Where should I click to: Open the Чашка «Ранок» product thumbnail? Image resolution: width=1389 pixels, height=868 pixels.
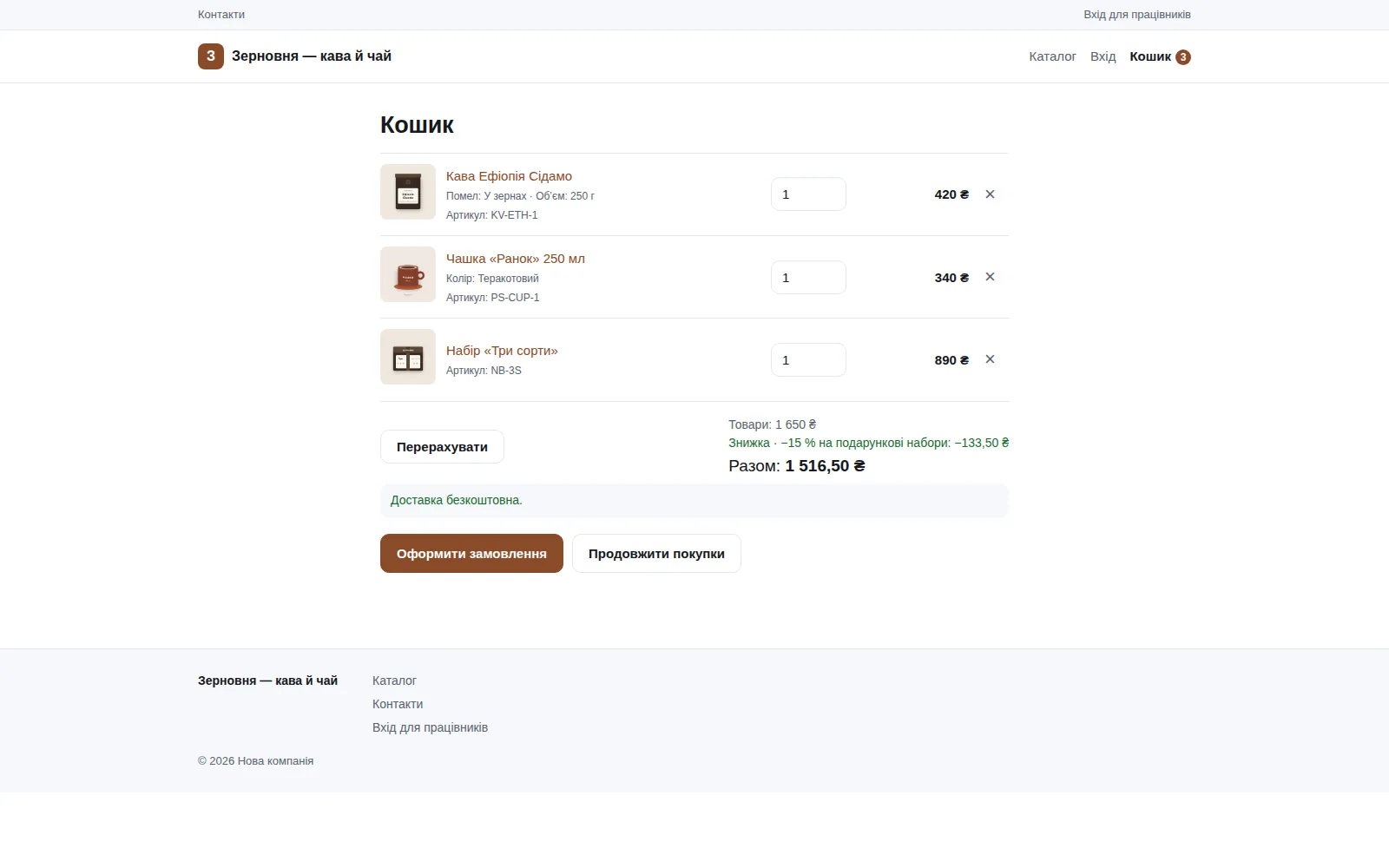(x=408, y=274)
